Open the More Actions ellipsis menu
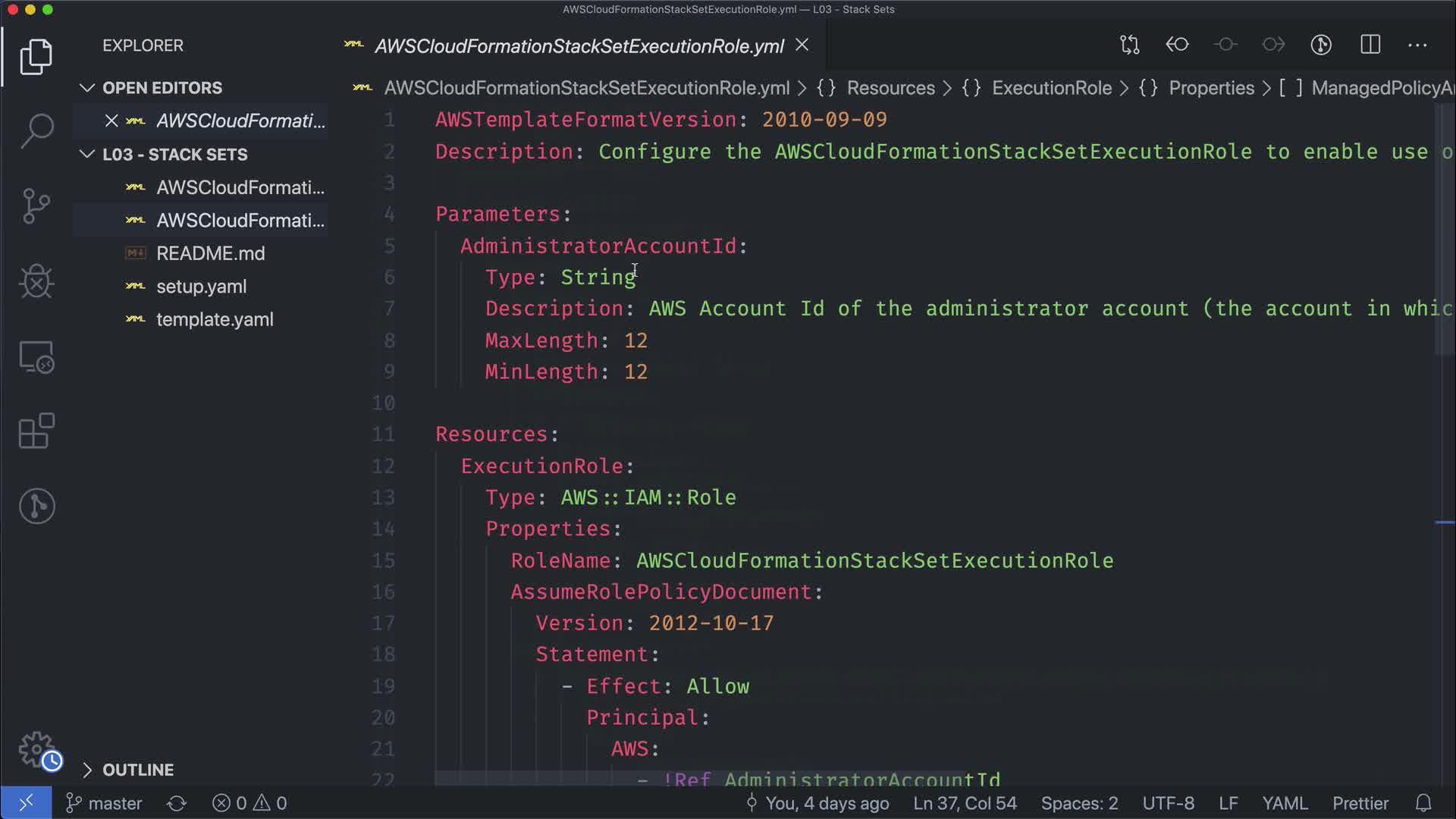 [x=1417, y=45]
